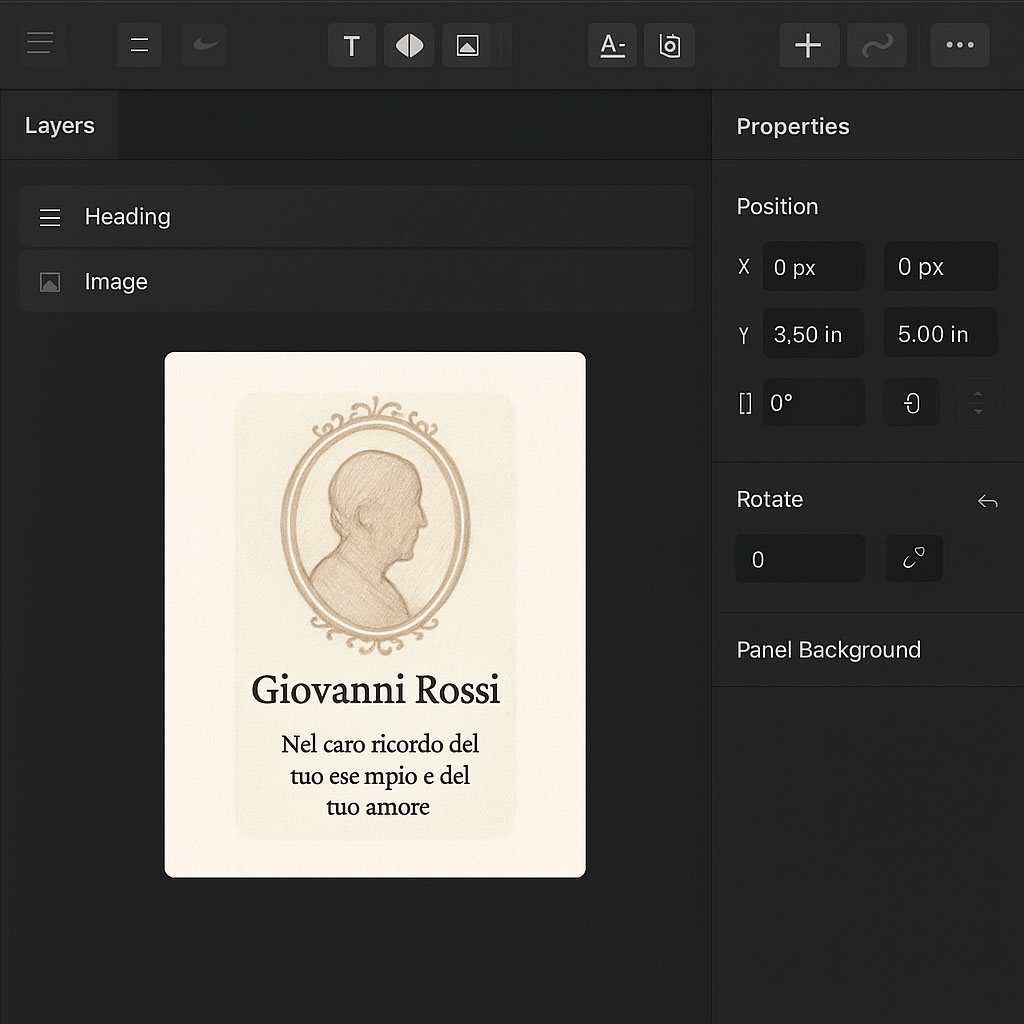Toggle the rotation handle next to Rotate field
This screenshot has height=1024, width=1024.
pyautogui.click(x=913, y=558)
